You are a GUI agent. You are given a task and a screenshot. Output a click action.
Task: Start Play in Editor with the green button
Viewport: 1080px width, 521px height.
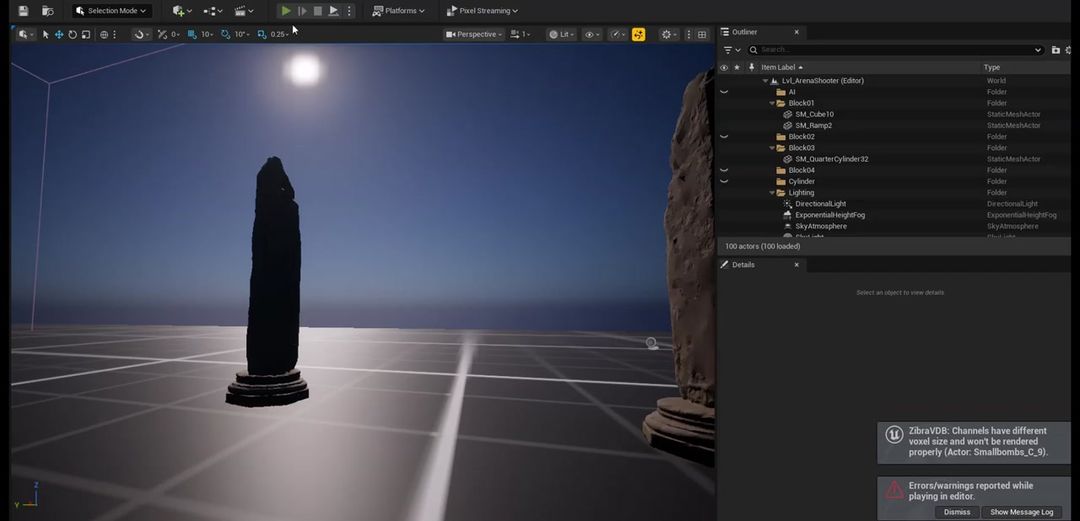[286, 11]
